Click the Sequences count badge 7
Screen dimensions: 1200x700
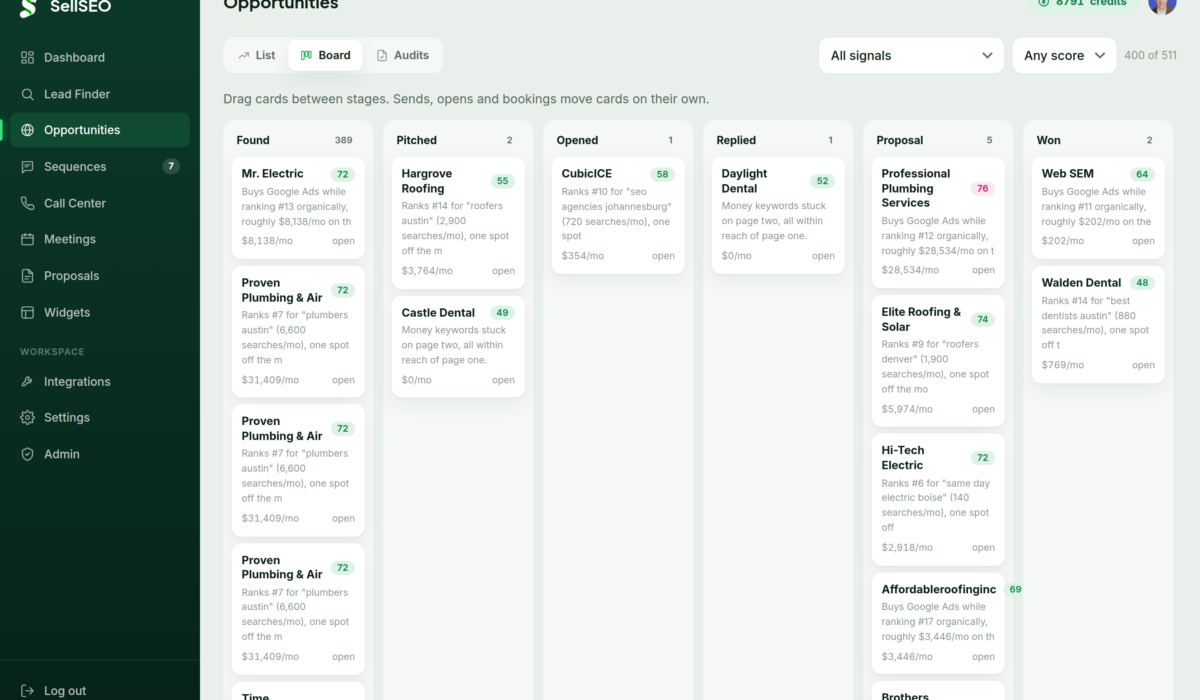(171, 167)
